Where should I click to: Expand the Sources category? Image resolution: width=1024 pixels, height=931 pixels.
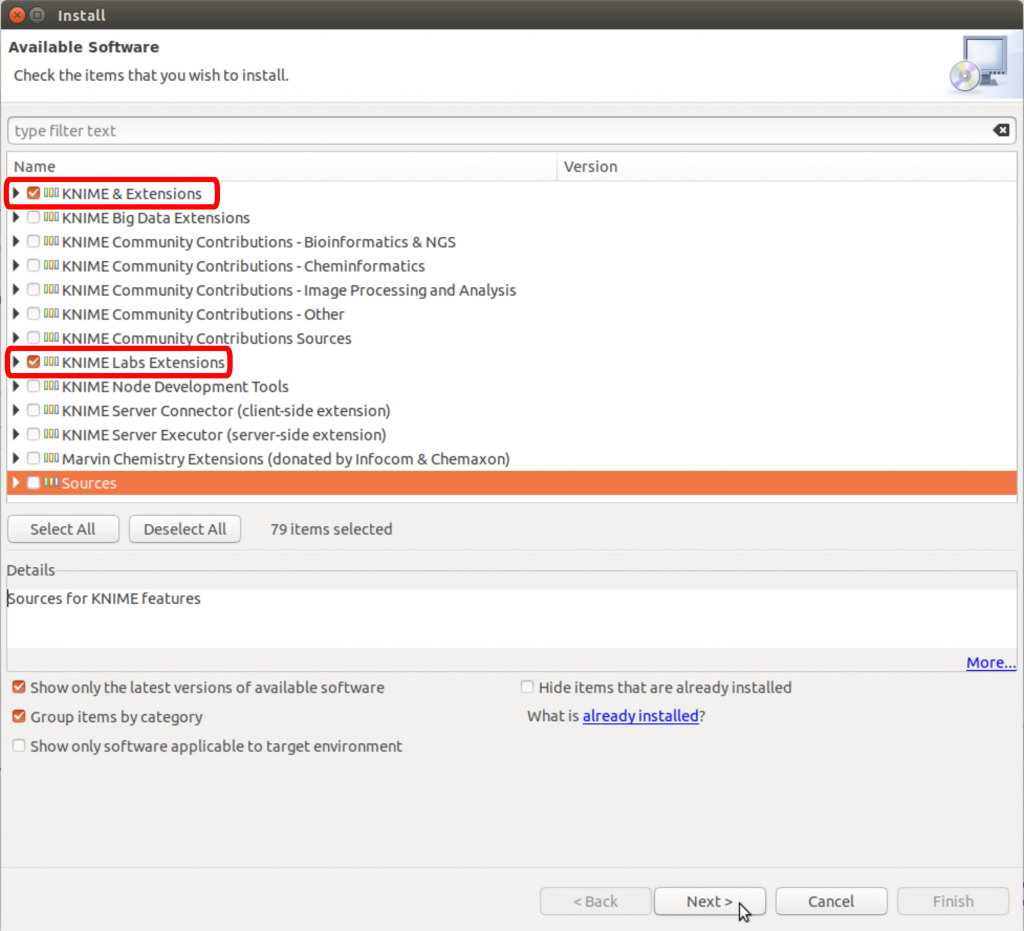point(16,483)
